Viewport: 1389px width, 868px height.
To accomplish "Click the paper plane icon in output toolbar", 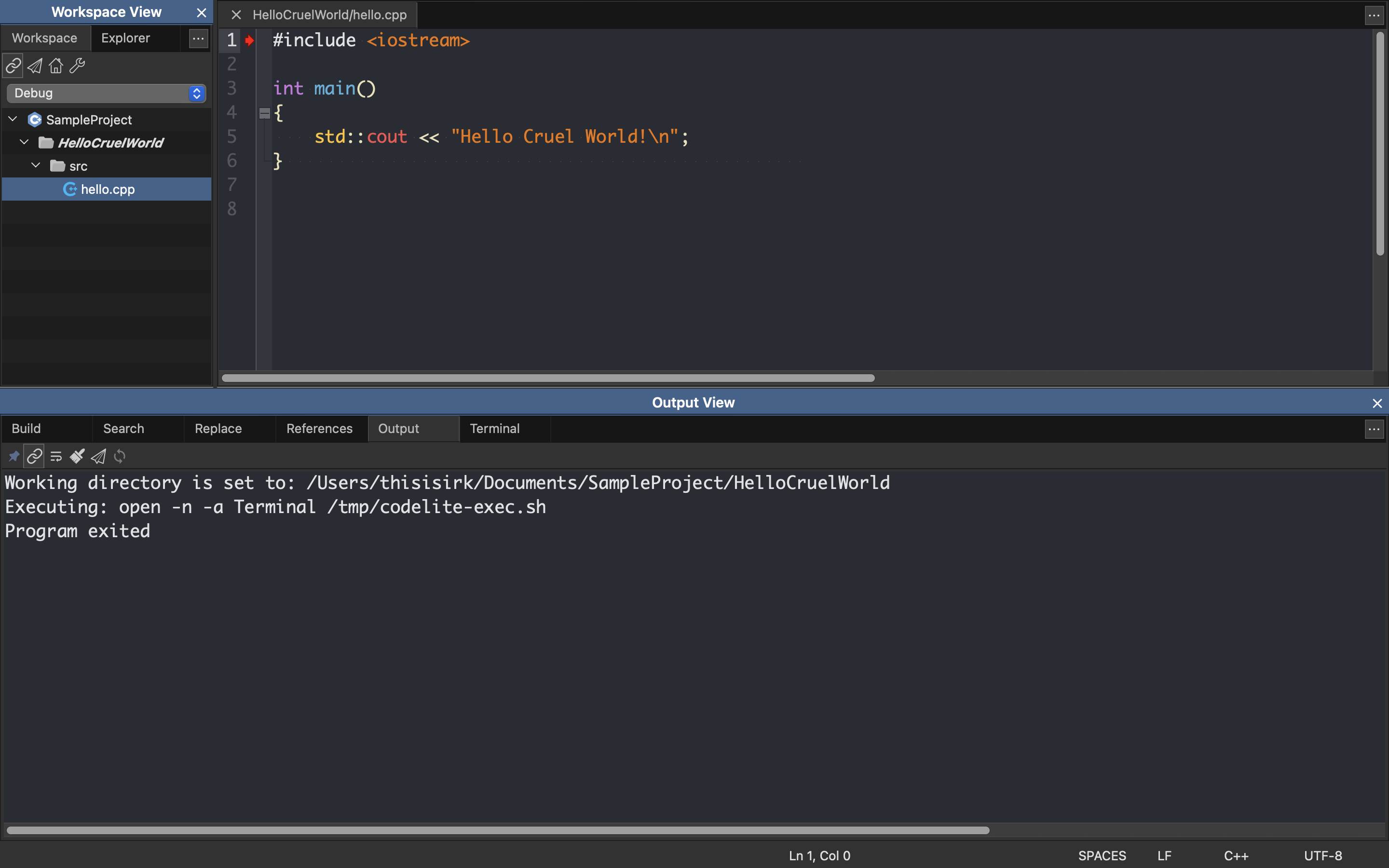I will click(x=98, y=456).
